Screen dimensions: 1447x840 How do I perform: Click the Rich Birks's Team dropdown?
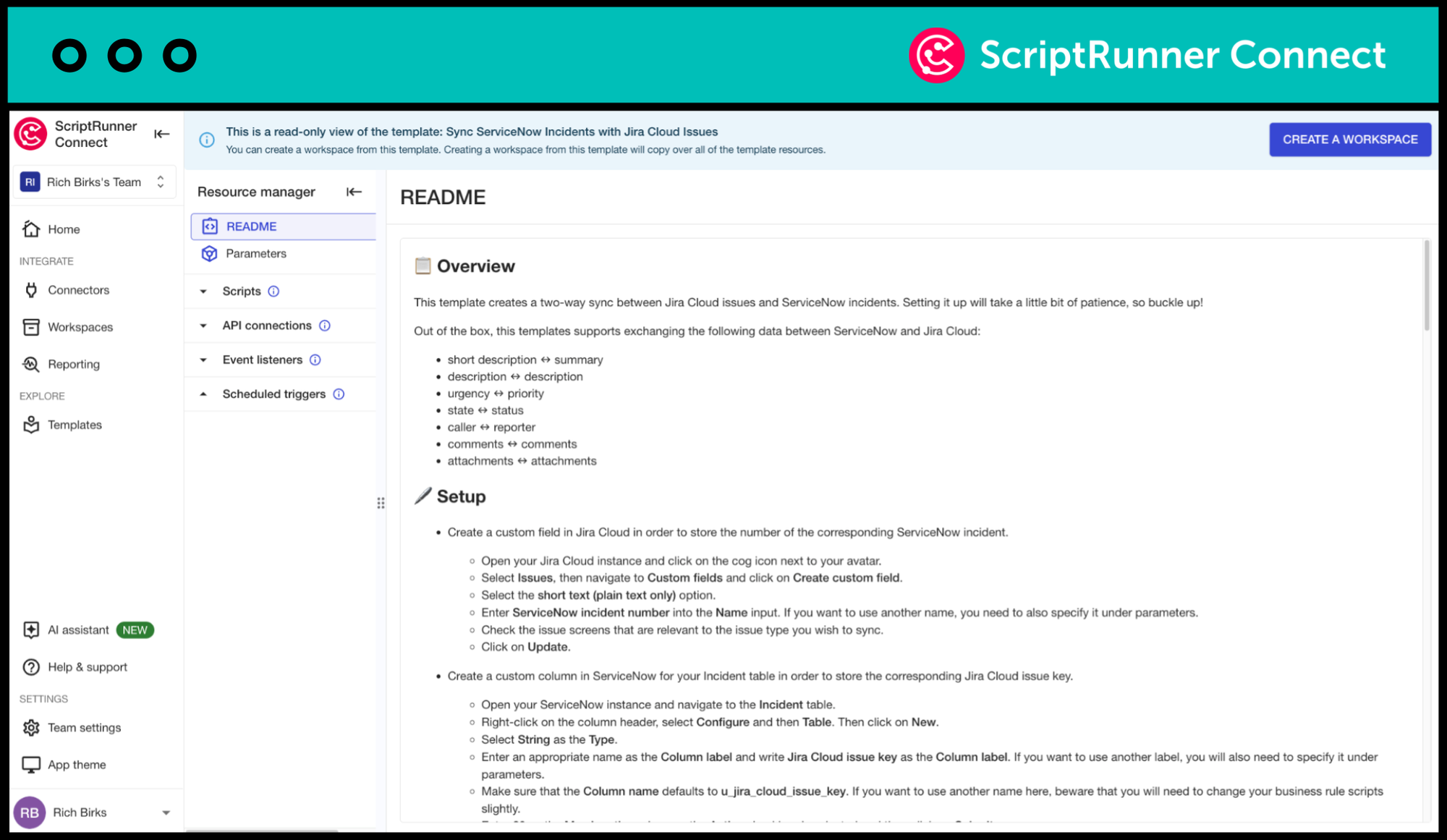click(92, 182)
